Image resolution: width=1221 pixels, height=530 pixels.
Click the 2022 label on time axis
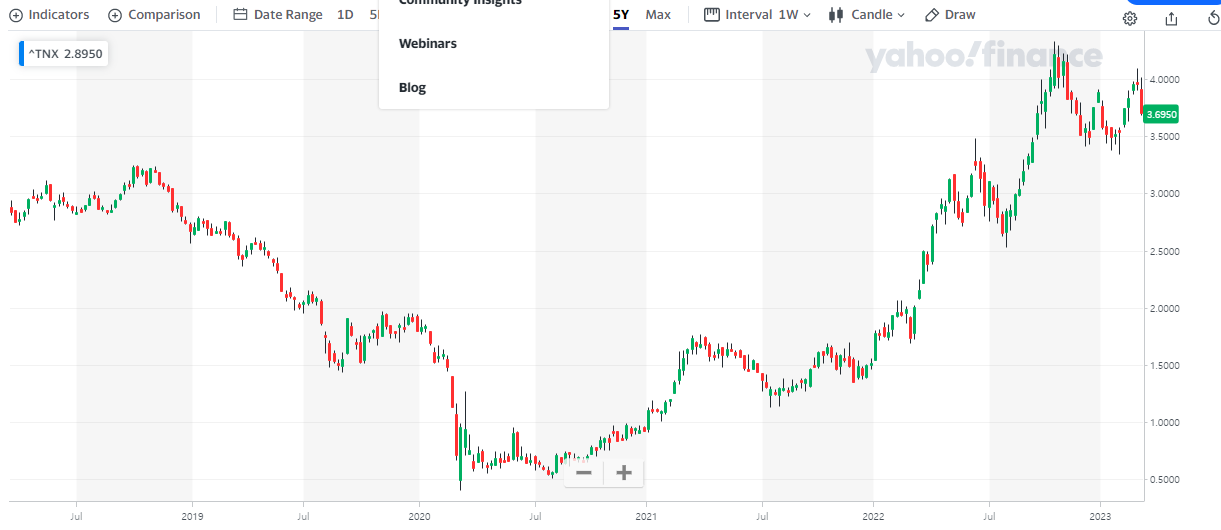(874, 518)
